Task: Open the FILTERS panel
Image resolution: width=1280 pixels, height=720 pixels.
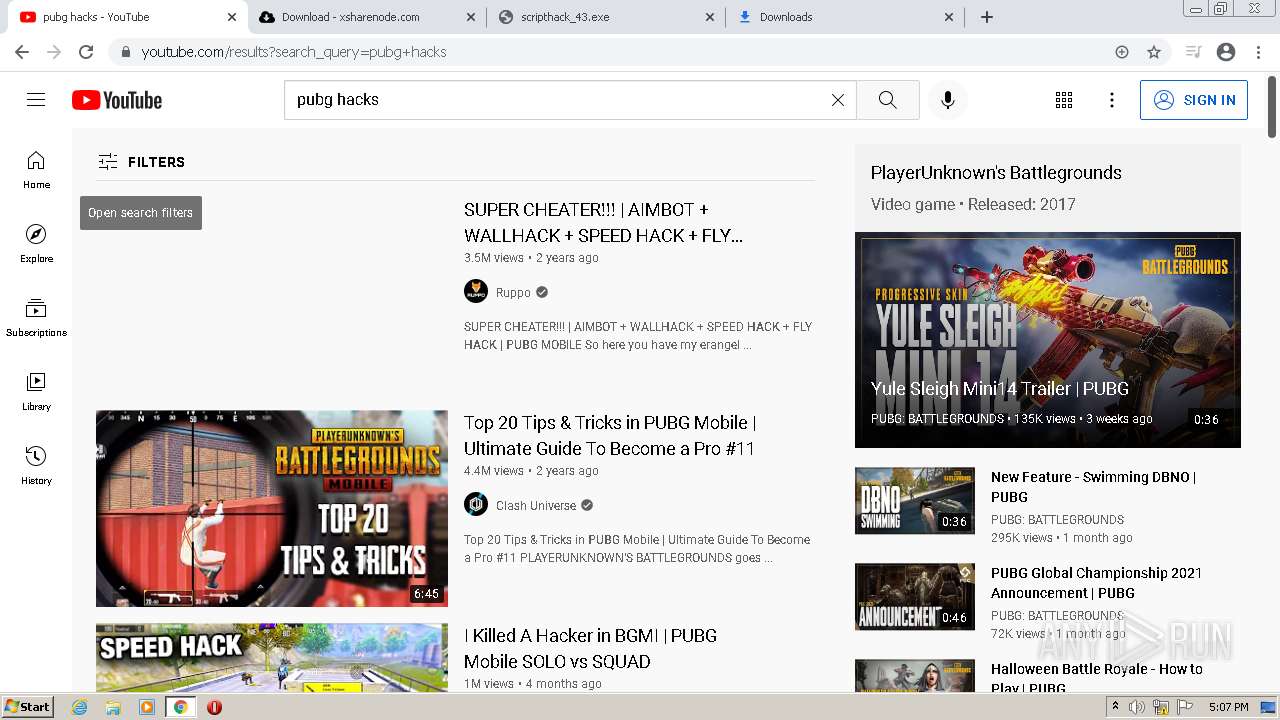Action: (141, 162)
